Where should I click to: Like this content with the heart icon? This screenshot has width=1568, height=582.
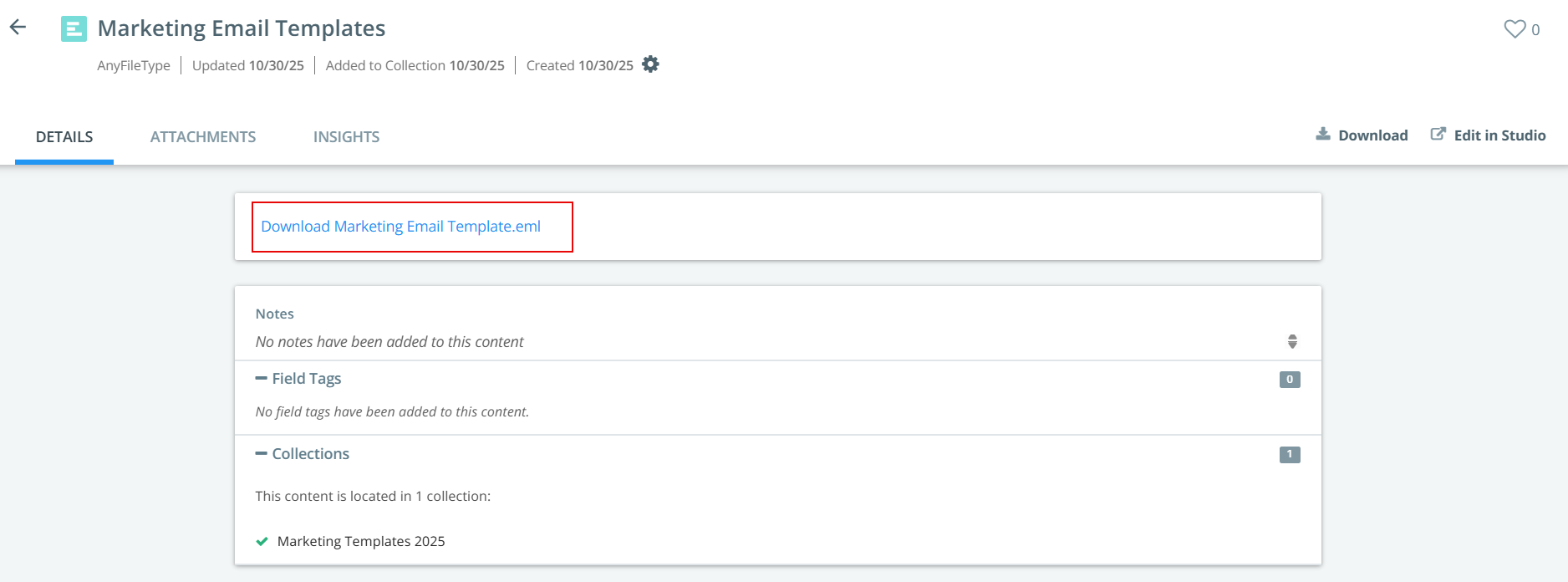pyautogui.click(x=1515, y=29)
